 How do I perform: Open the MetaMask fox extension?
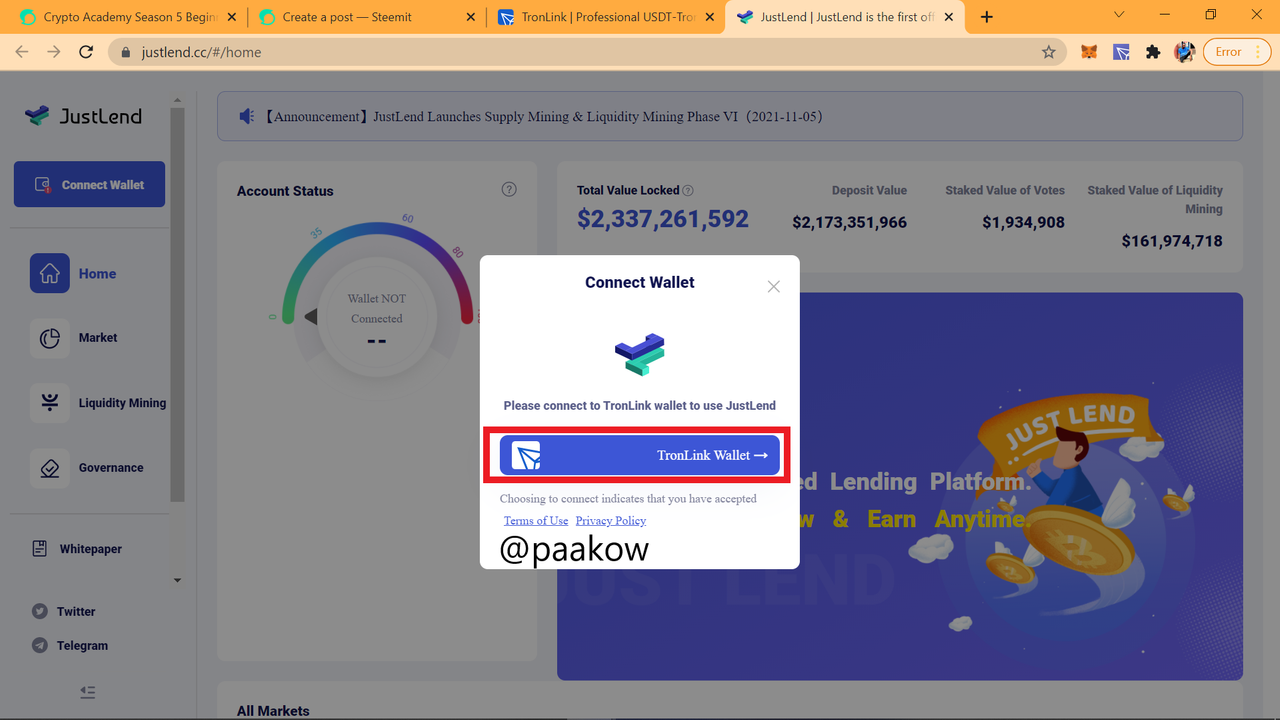(1089, 52)
